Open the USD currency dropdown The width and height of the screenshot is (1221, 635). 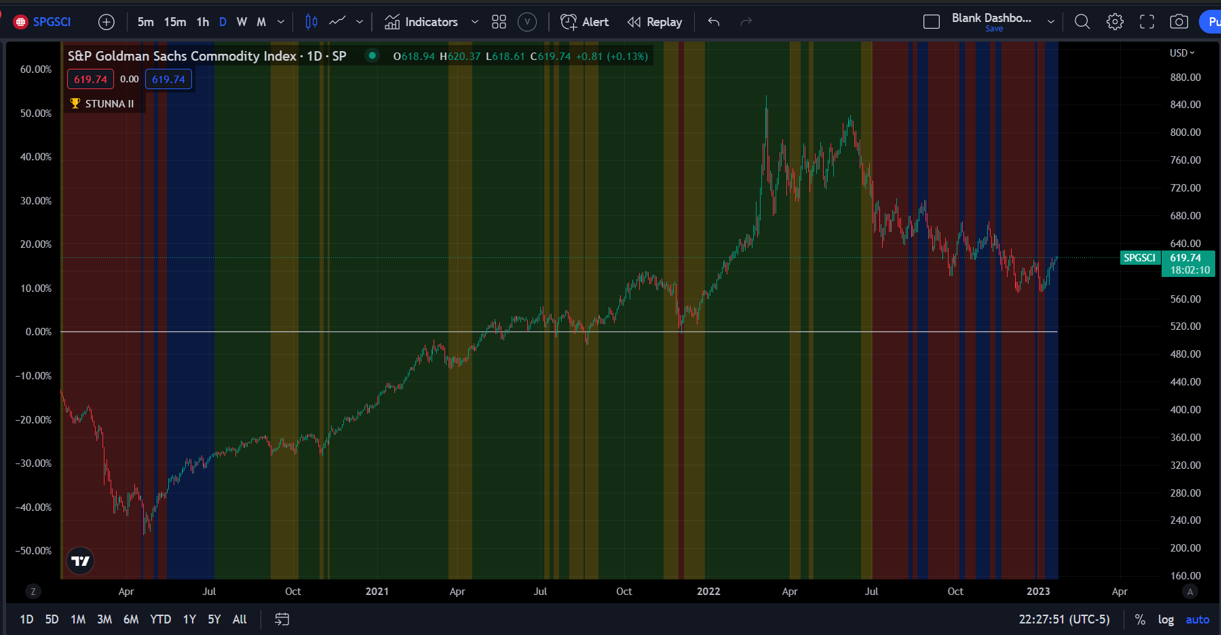tap(1182, 53)
